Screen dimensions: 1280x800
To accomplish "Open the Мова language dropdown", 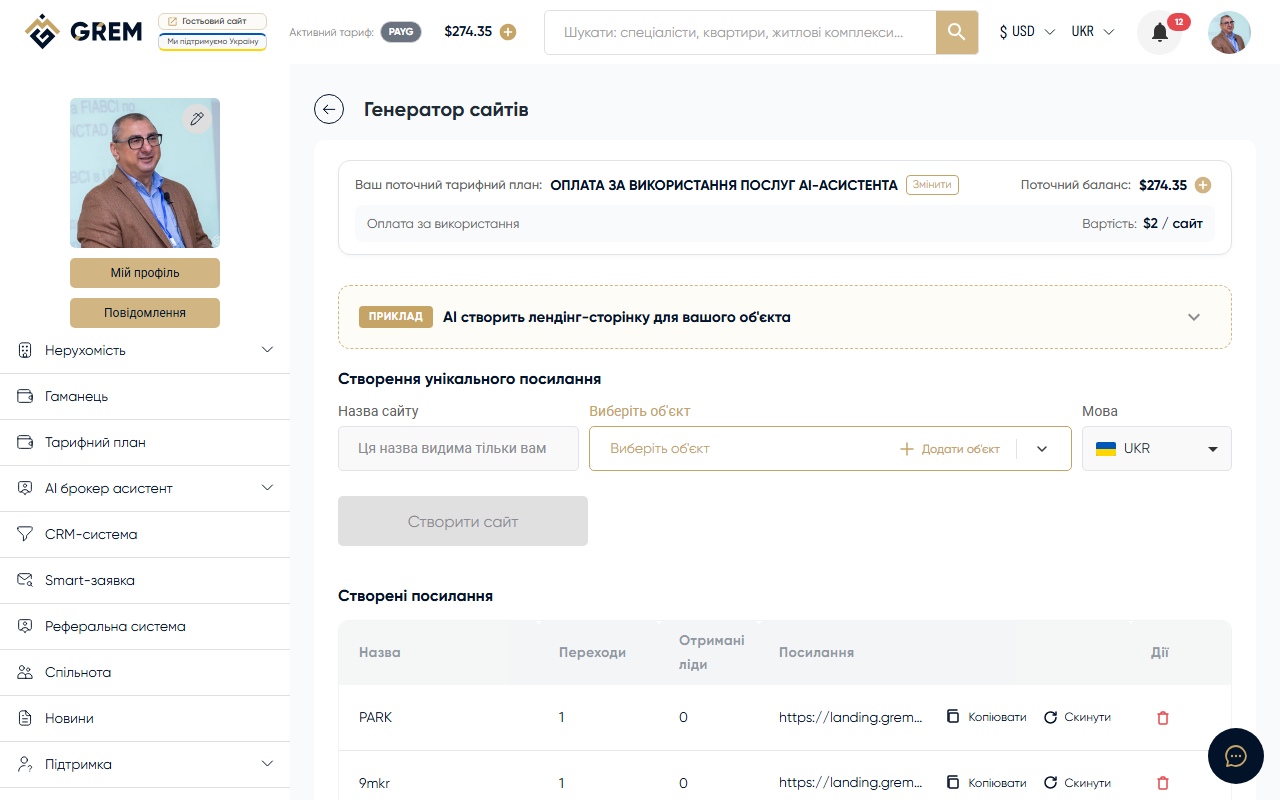I will click(1156, 448).
